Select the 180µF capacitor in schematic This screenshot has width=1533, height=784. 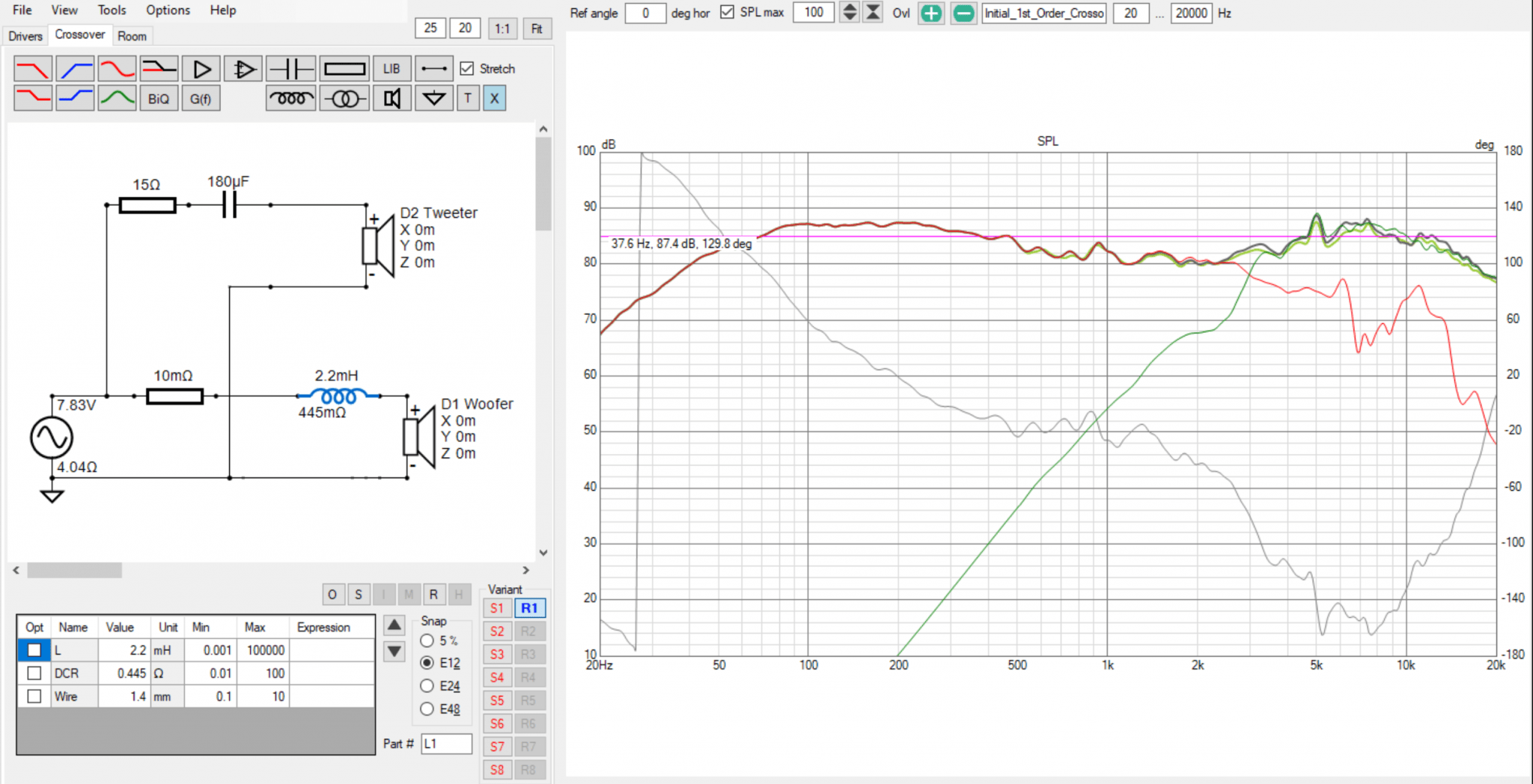pyautogui.click(x=230, y=204)
